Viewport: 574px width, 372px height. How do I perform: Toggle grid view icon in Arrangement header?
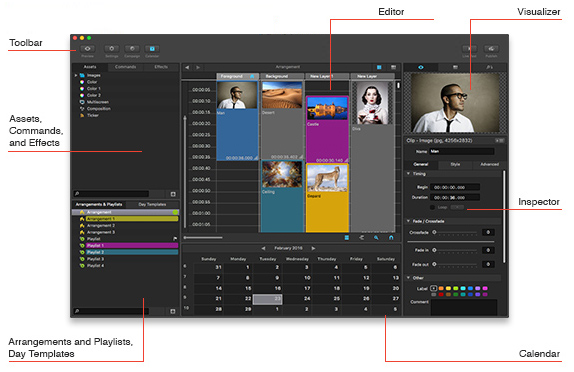tap(379, 67)
